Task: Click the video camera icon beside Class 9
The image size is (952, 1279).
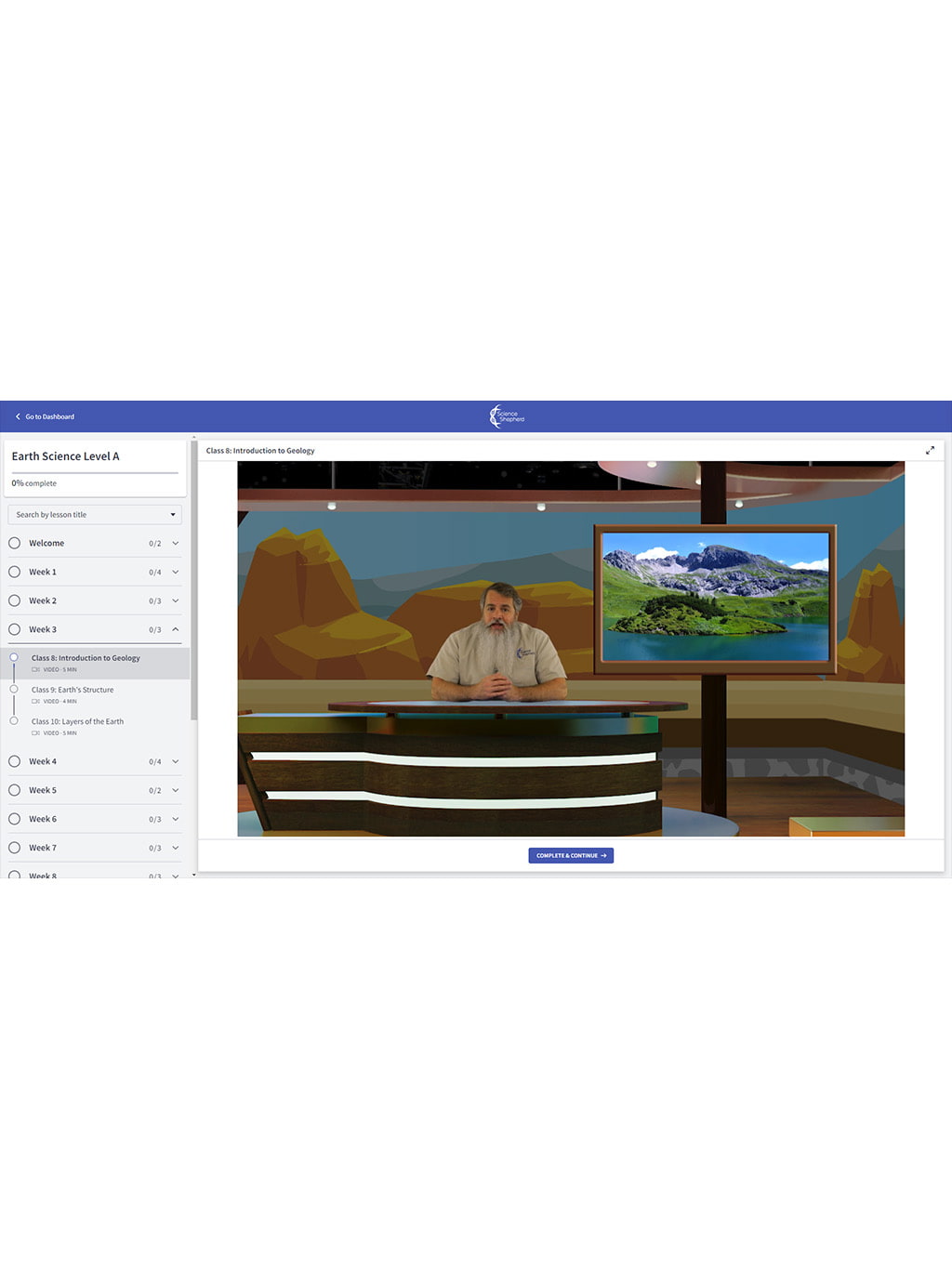Action: point(34,701)
